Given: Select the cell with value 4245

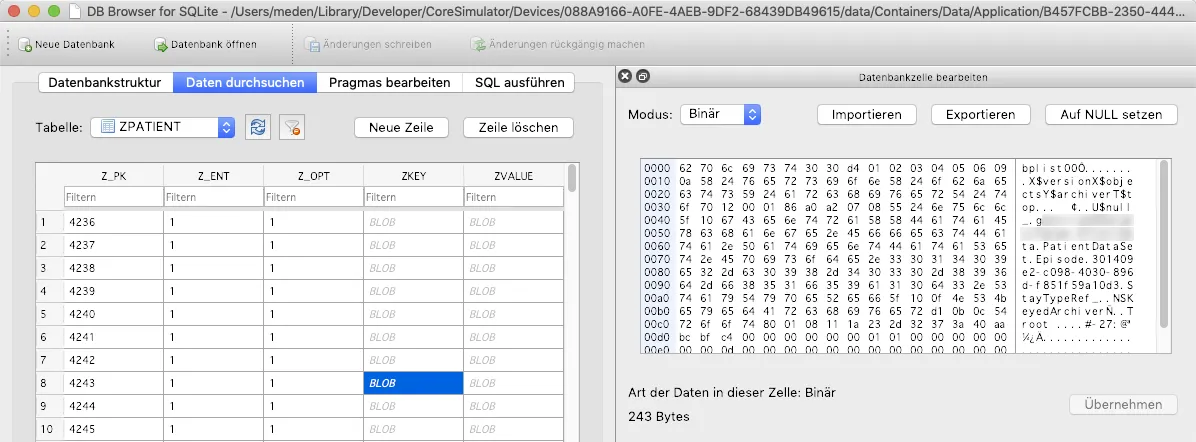Looking at the screenshot, I should click(113, 428).
